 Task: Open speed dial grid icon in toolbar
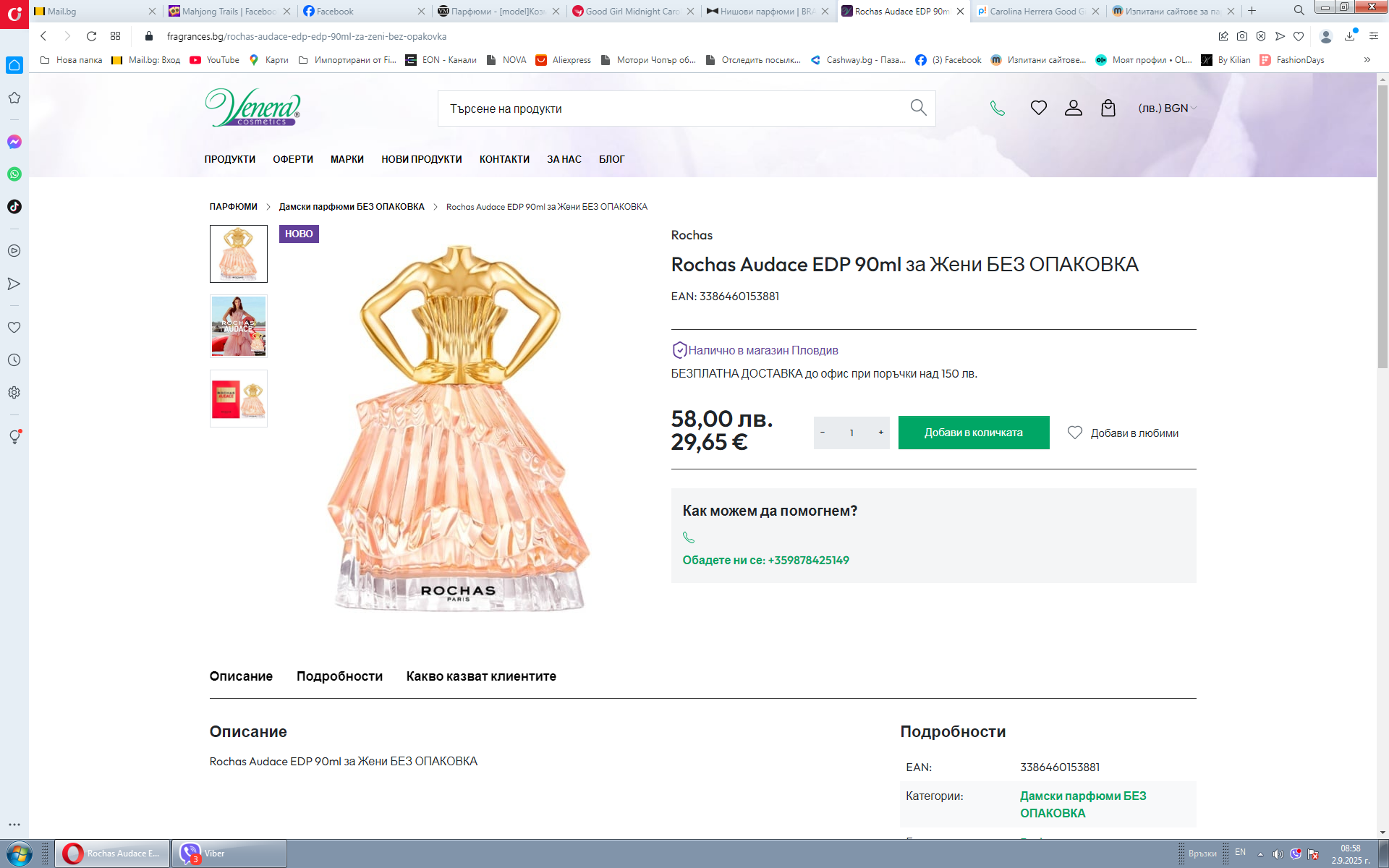pyautogui.click(x=116, y=36)
